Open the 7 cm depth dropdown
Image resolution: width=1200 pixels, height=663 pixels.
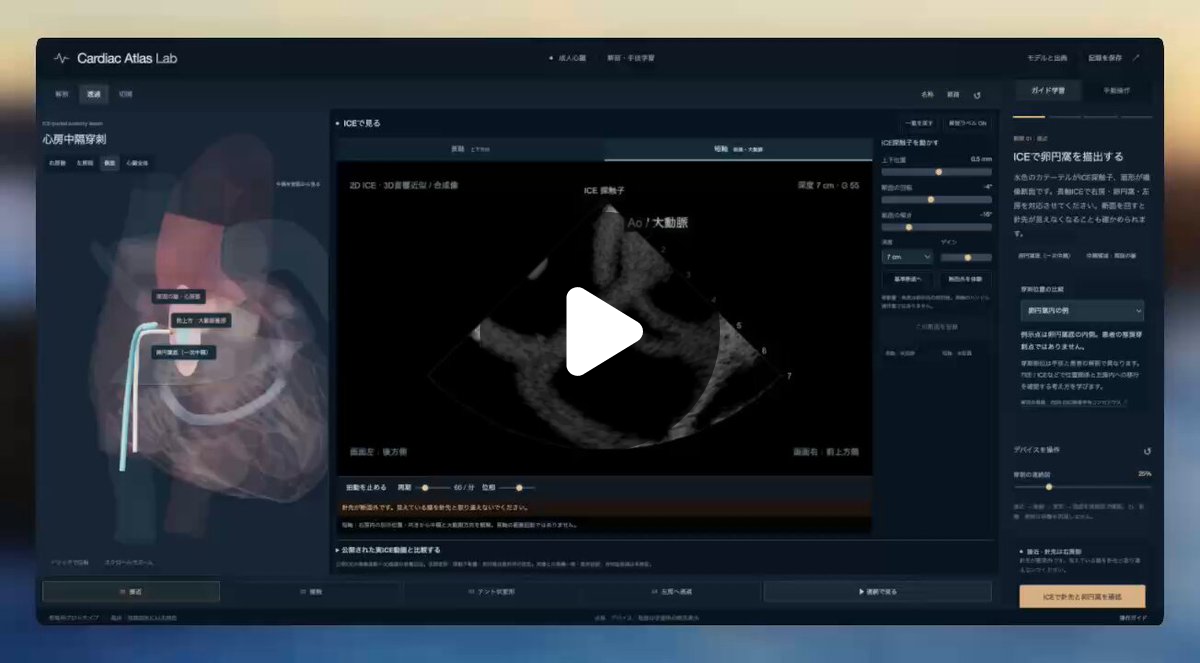906,257
